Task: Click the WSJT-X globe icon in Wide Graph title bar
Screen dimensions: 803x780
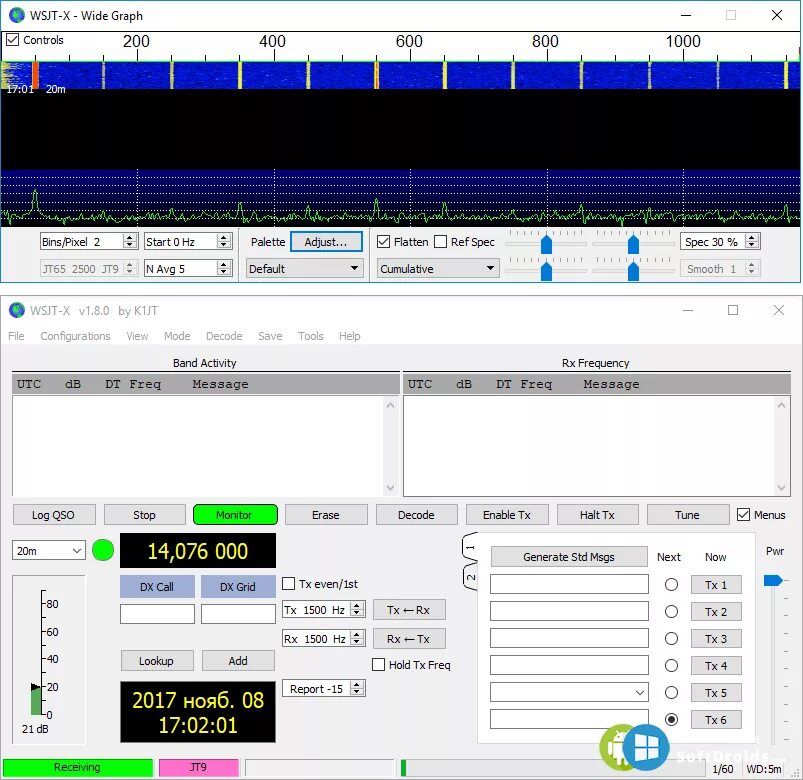Action: 17,15
